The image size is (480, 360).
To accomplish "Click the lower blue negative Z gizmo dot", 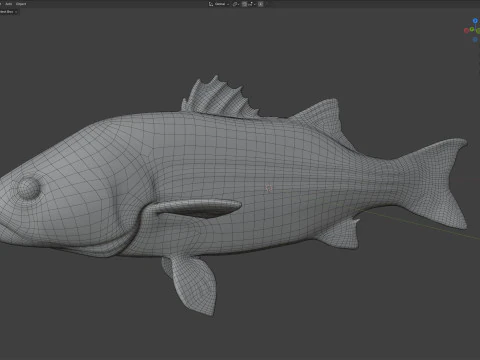I will pos(475,40).
